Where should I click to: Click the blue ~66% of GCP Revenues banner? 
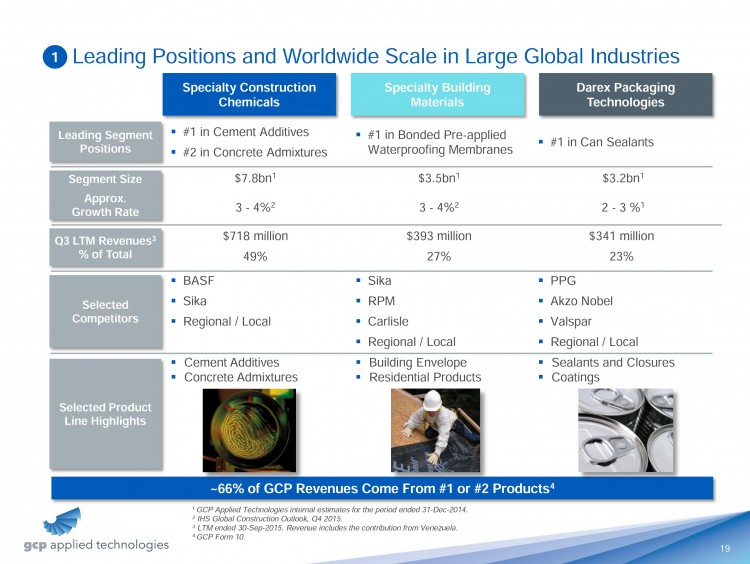383,488
